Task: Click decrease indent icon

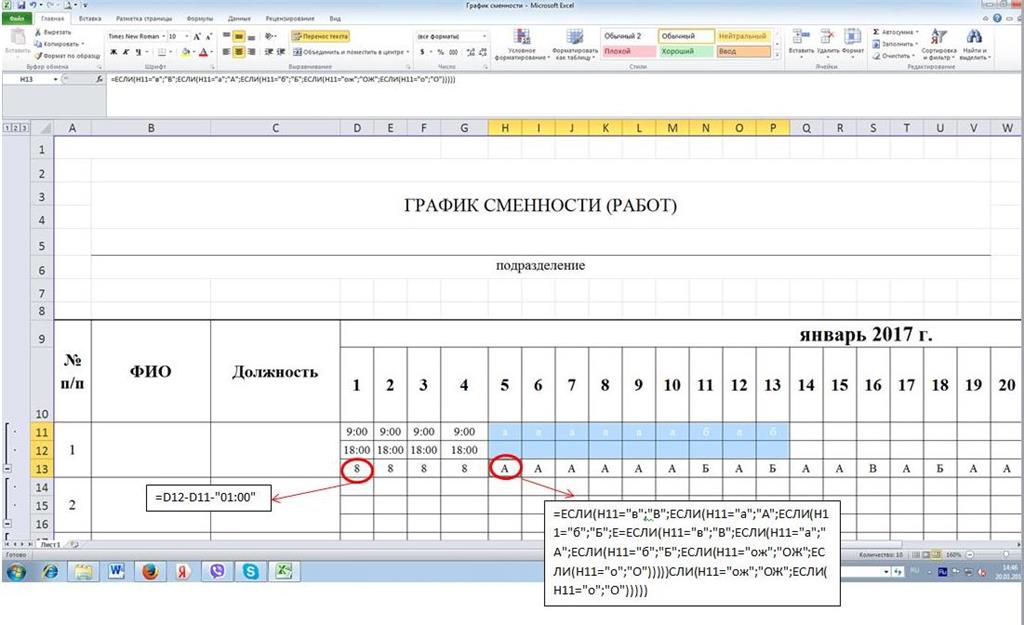Action: pos(269,52)
